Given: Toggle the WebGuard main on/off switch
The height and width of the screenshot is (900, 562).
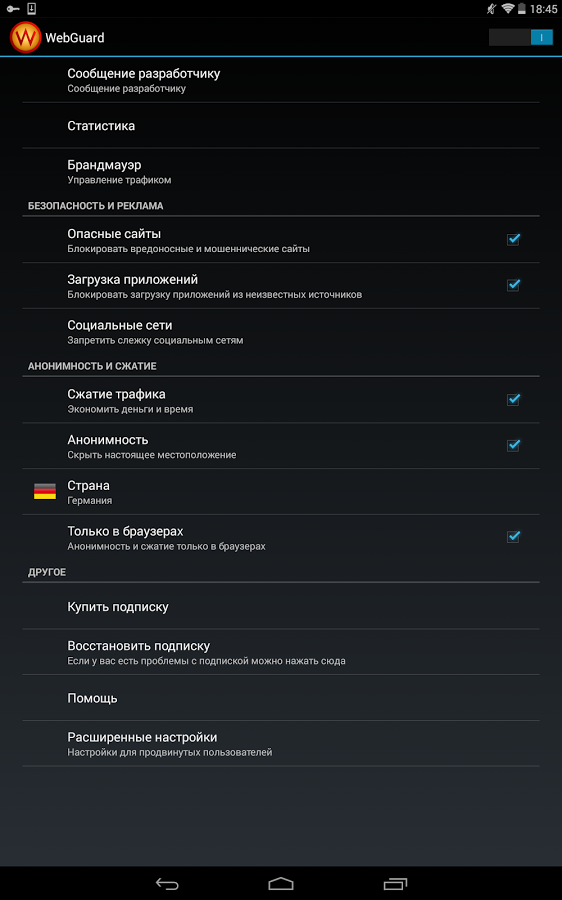Looking at the screenshot, I should coord(521,38).
